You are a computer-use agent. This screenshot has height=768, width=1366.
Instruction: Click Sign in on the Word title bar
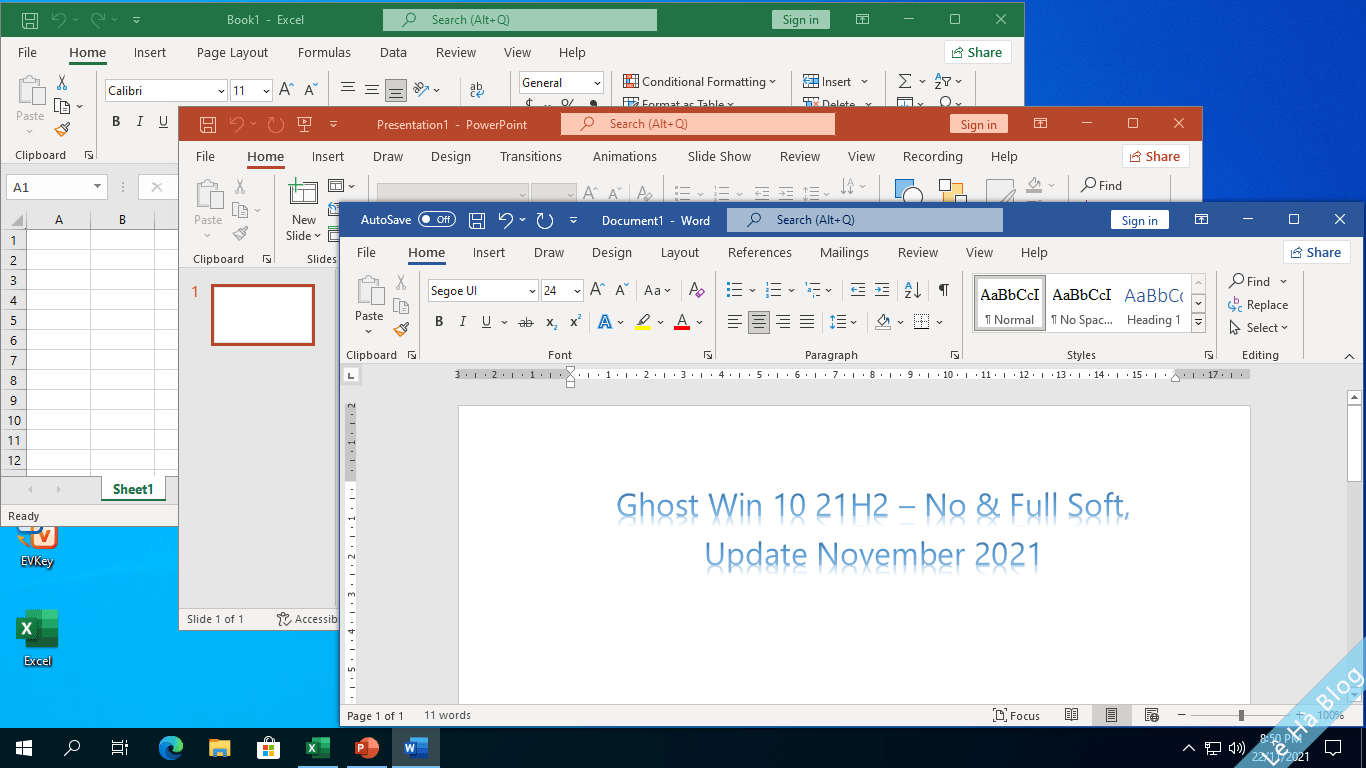pyautogui.click(x=1139, y=219)
